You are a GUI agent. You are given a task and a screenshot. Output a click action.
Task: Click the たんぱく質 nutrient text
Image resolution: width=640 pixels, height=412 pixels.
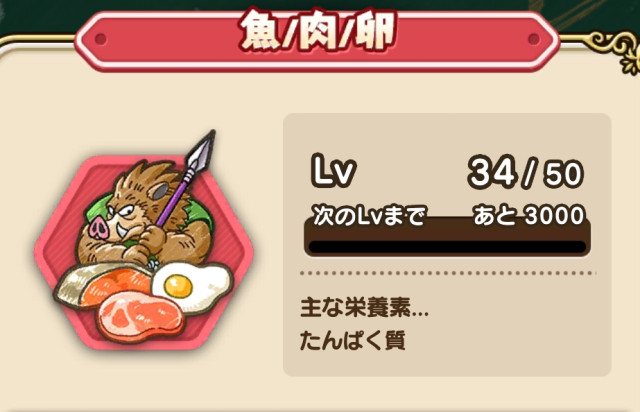353,340
